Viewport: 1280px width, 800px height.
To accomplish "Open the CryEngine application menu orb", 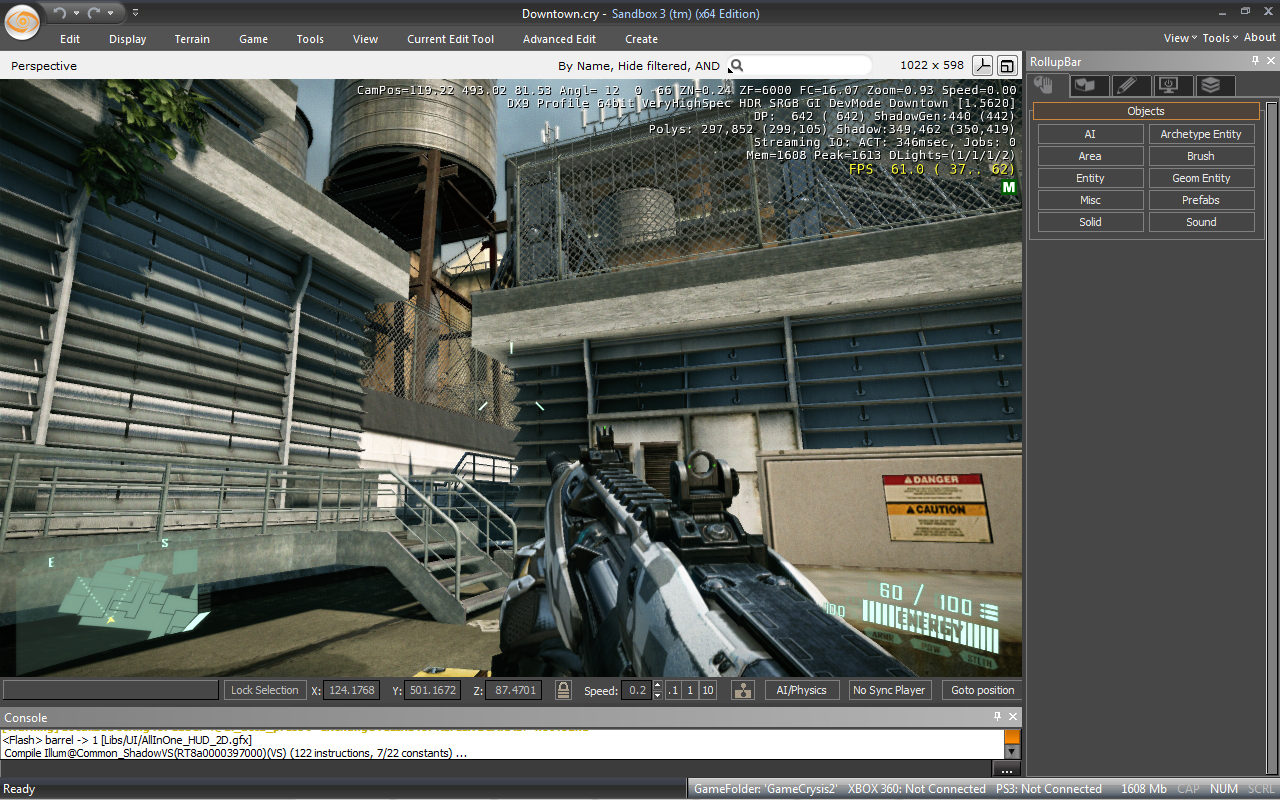I will pyautogui.click(x=22, y=20).
